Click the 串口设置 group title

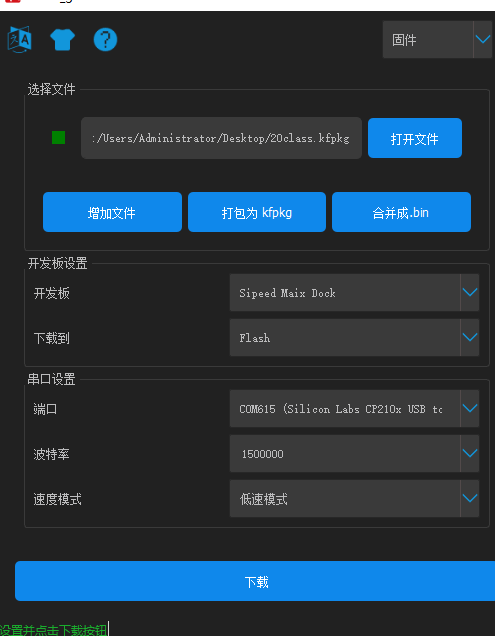tap(52, 379)
